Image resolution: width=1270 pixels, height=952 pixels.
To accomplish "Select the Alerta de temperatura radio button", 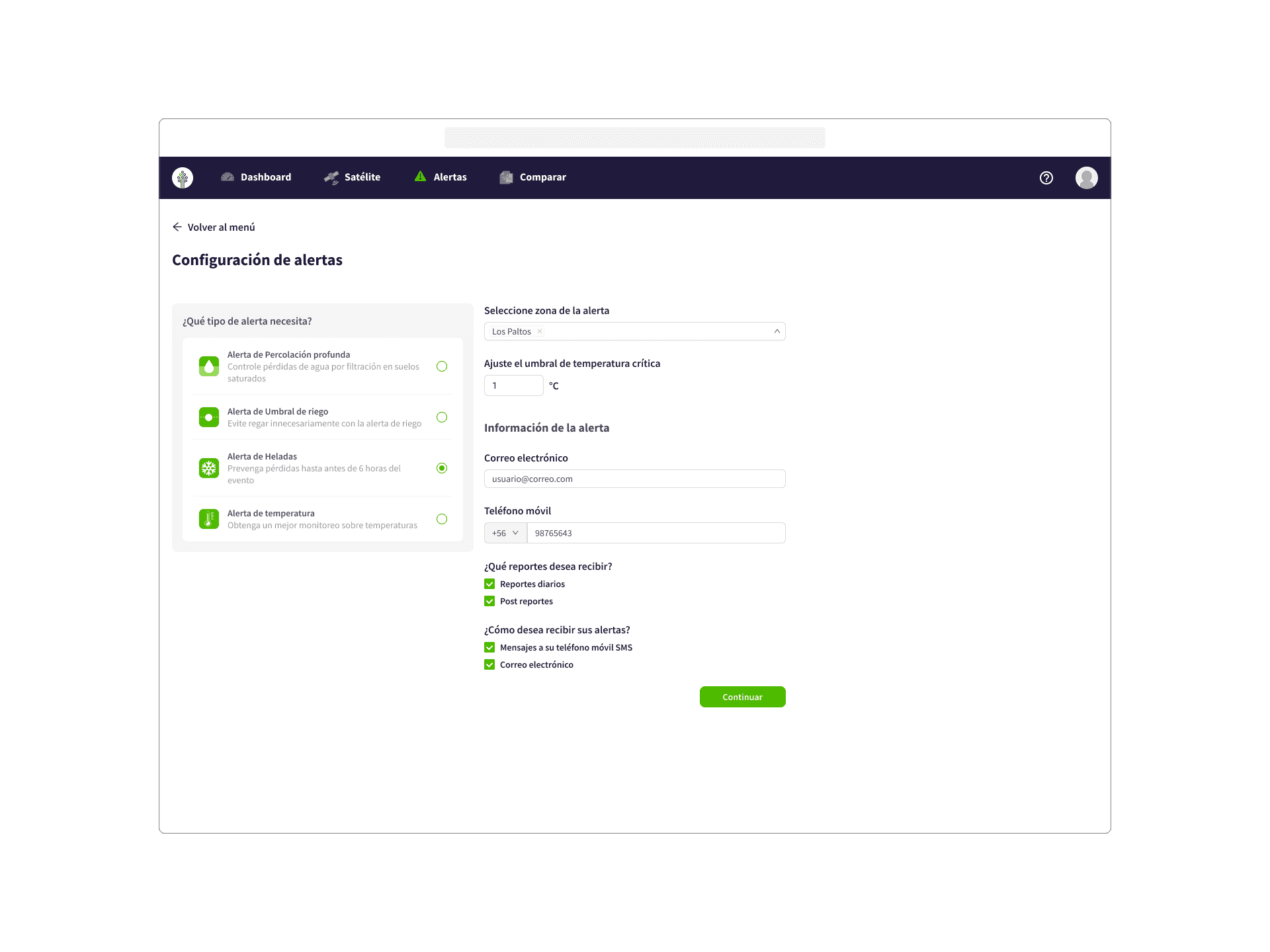I will [442, 519].
